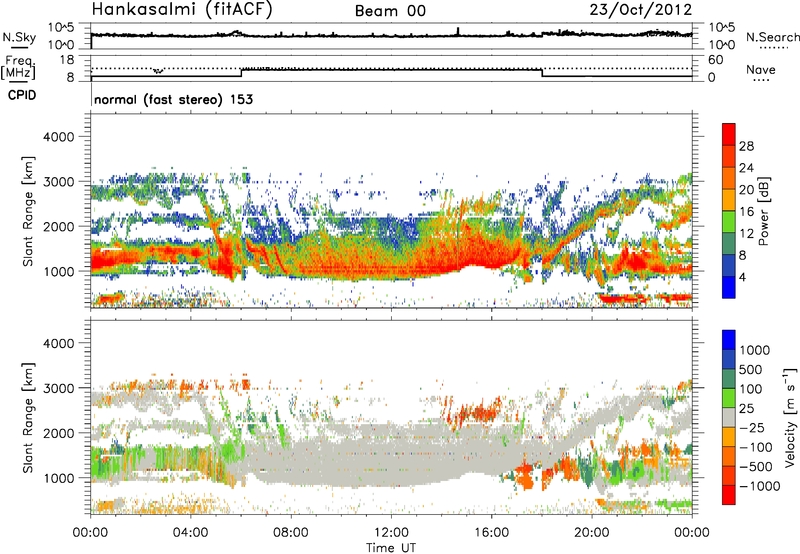Click the "28" value on Power colorbar
The height and width of the screenshot is (554, 800).
point(746,146)
